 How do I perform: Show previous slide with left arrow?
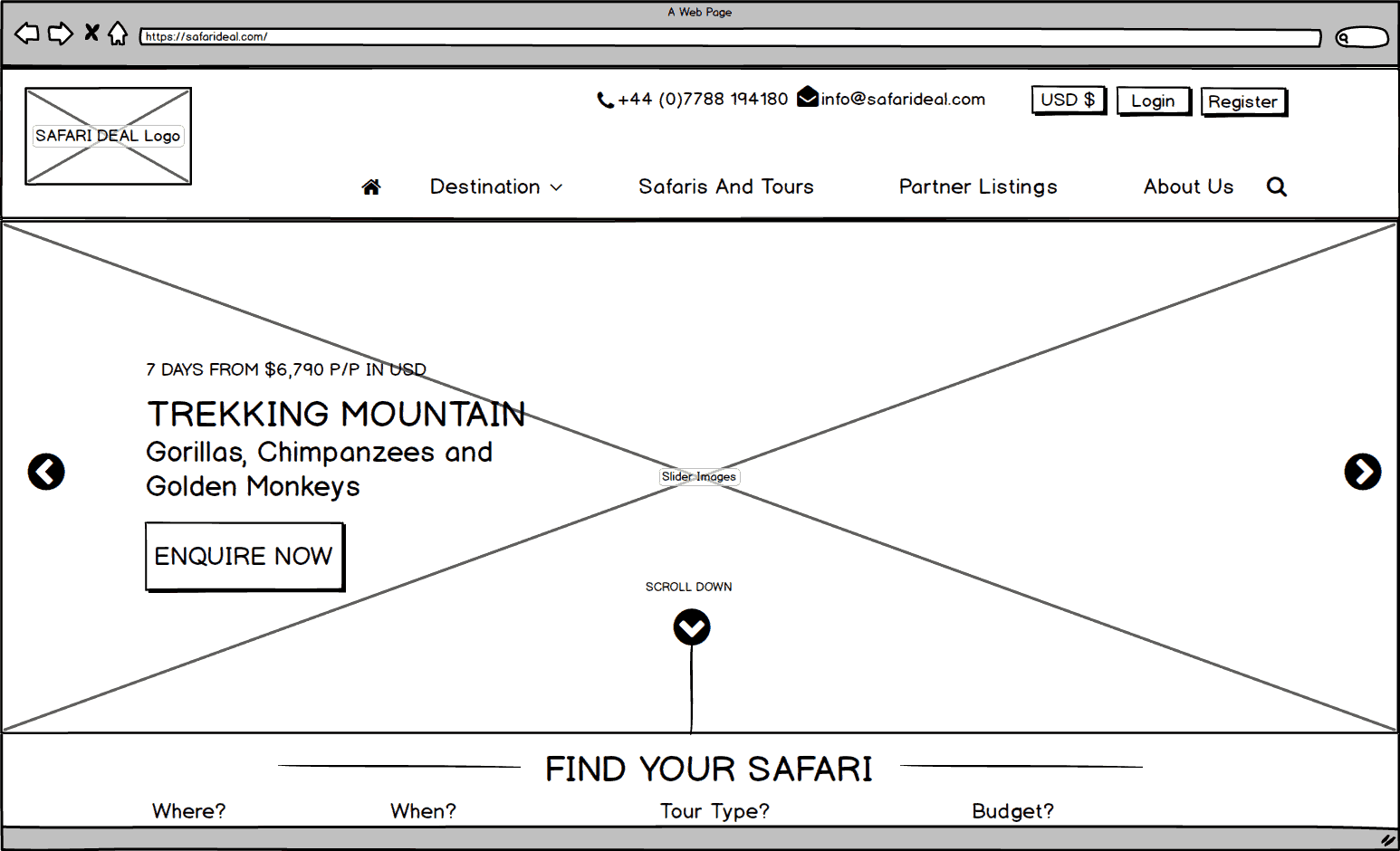tap(46, 472)
